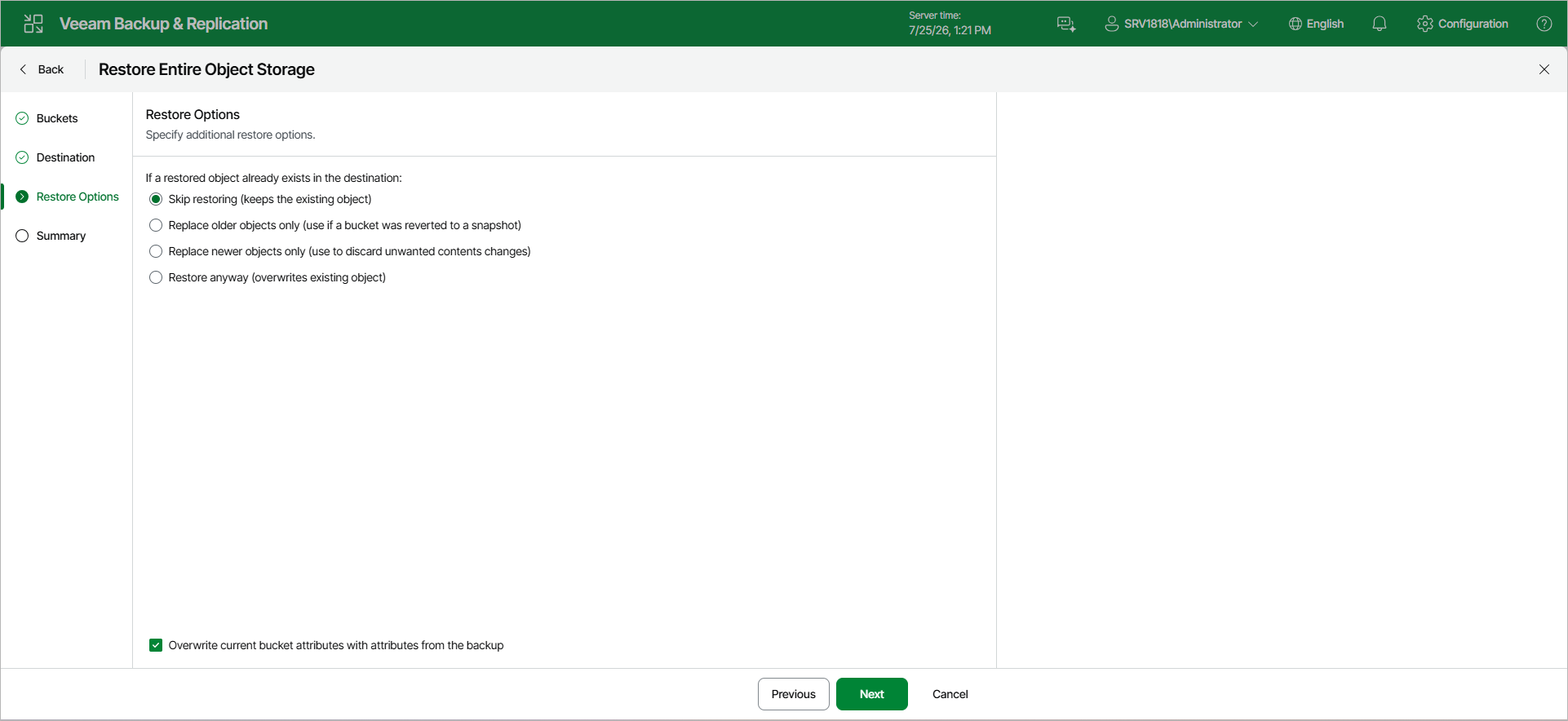Image resolution: width=1568 pixels, height=721 pixels.
Task: Go to the Buckets wizard step
Action: pyautogui.click(x=57, y=118)
